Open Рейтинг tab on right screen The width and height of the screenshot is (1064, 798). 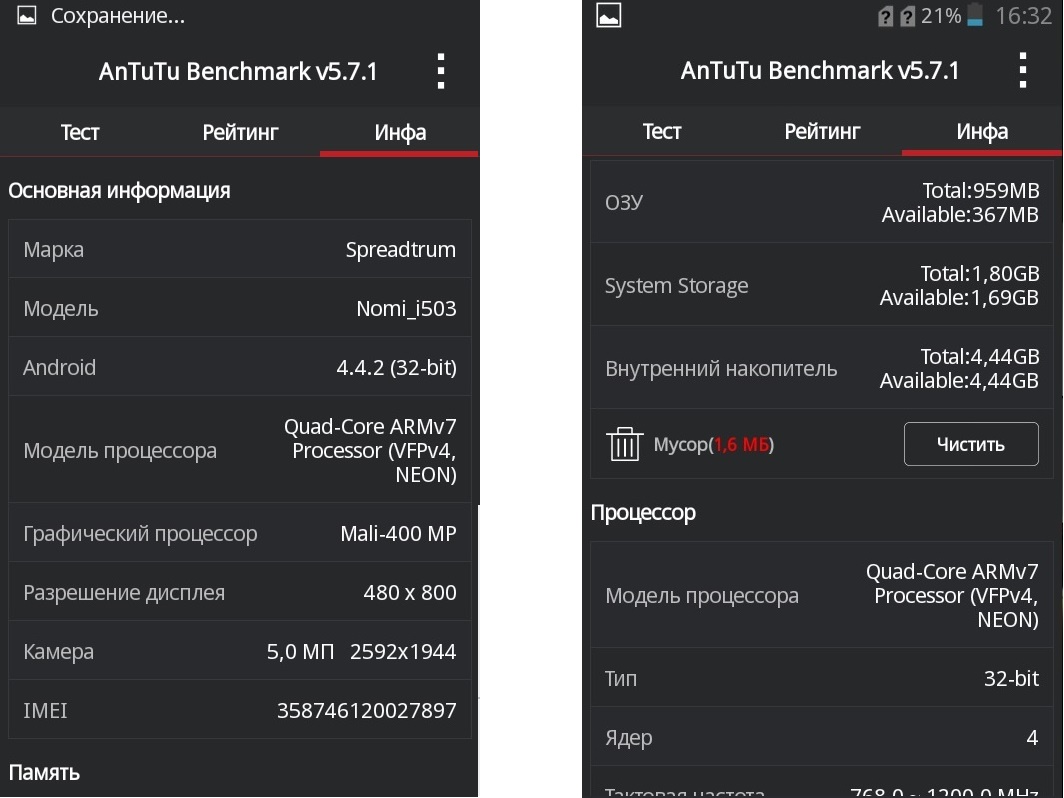tap(822, 131)
